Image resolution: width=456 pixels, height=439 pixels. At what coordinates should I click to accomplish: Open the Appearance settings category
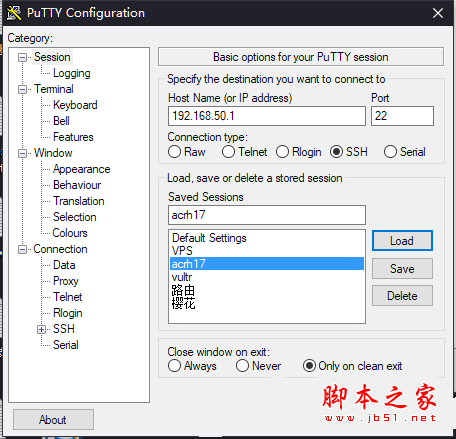point(81,169)
